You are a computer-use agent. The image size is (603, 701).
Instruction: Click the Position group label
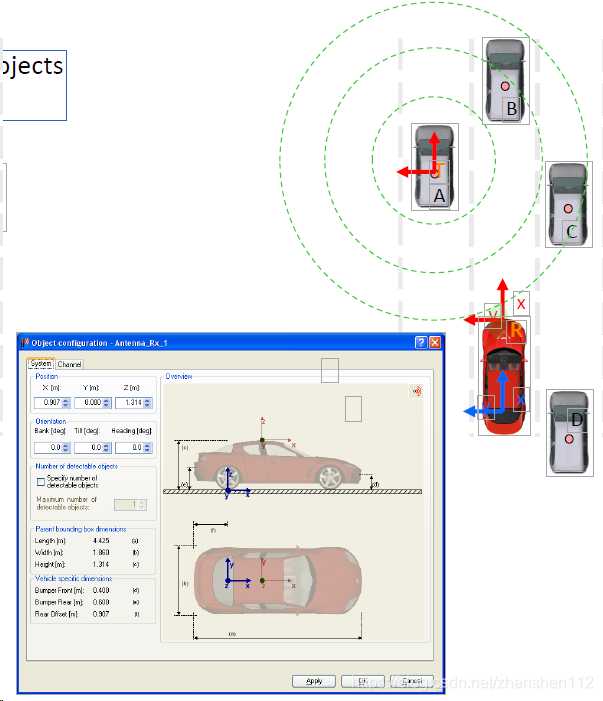tap(46, 376)
